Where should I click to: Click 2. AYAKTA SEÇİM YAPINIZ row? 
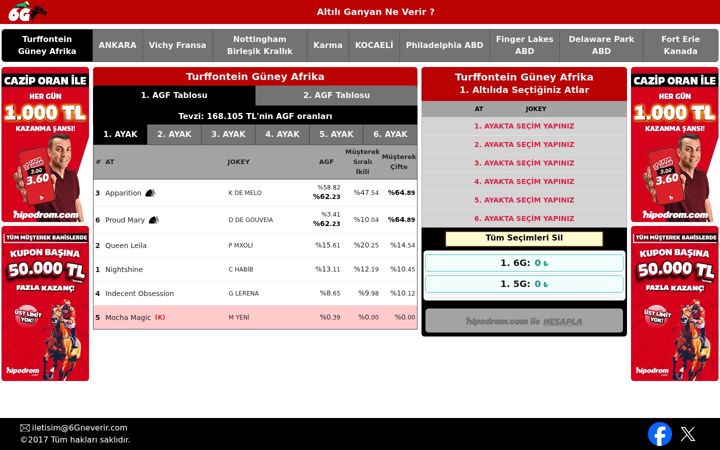524,145
